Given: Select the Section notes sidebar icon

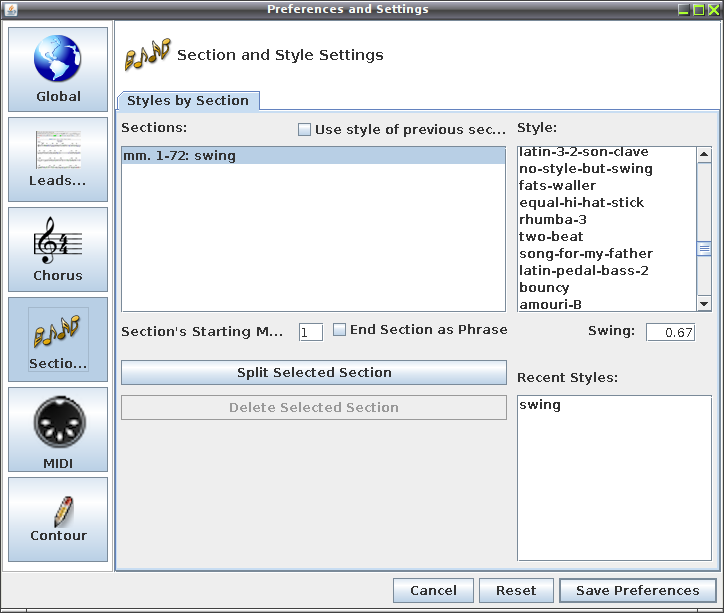Looking at the screenshot, I should tap(57, 331).
